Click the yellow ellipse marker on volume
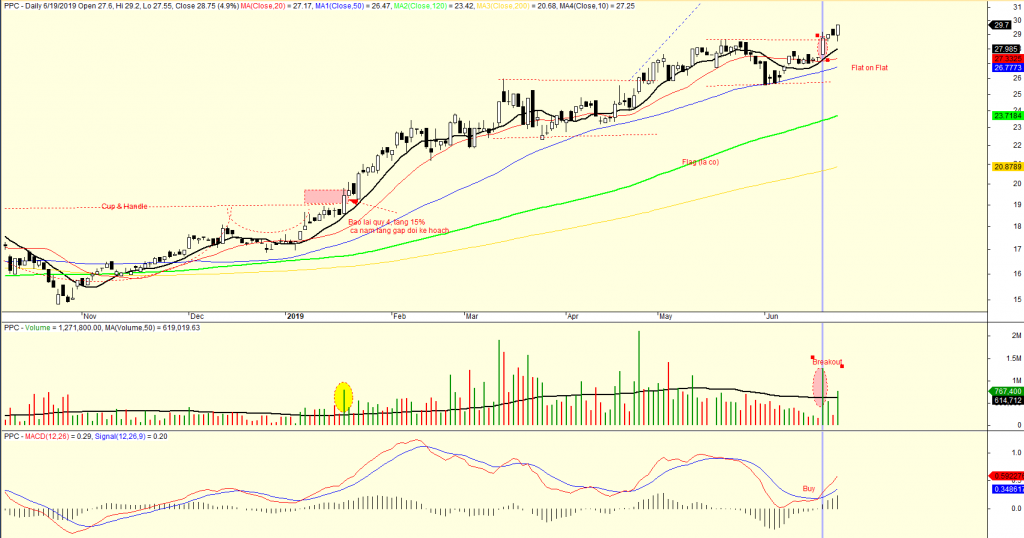This screenshot has width=1024, height=538. click(x=343, y=397)
